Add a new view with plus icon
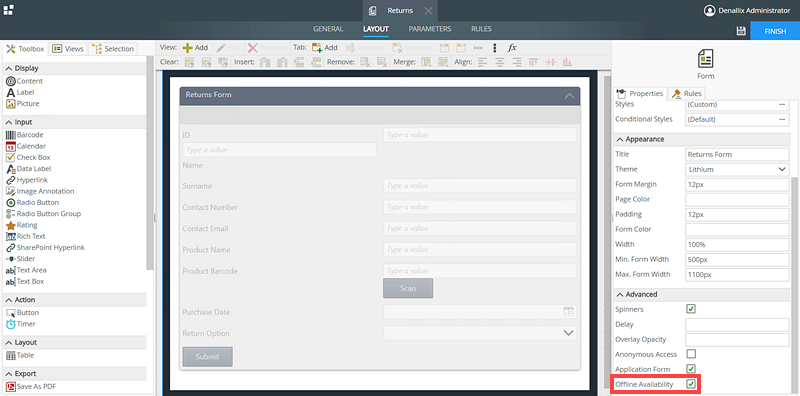The width and height of the screenshot is (800, 396). (195, 47)
